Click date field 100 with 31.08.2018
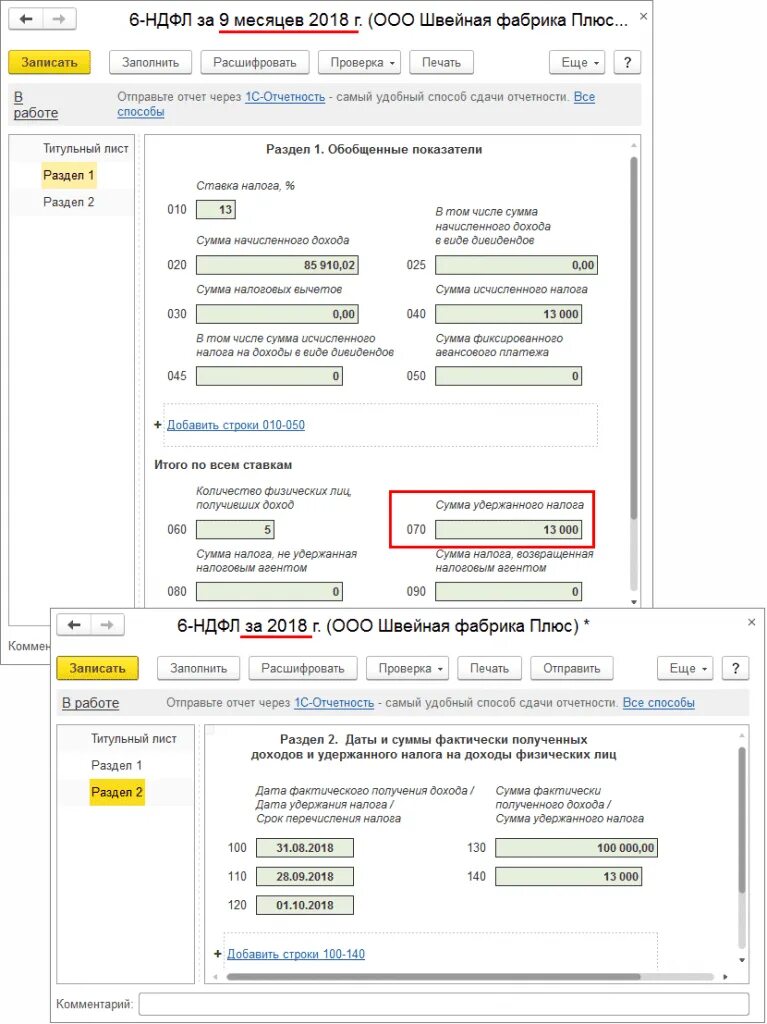The height and width of the screenshot is (1024, 767). (x=304, y=848)
